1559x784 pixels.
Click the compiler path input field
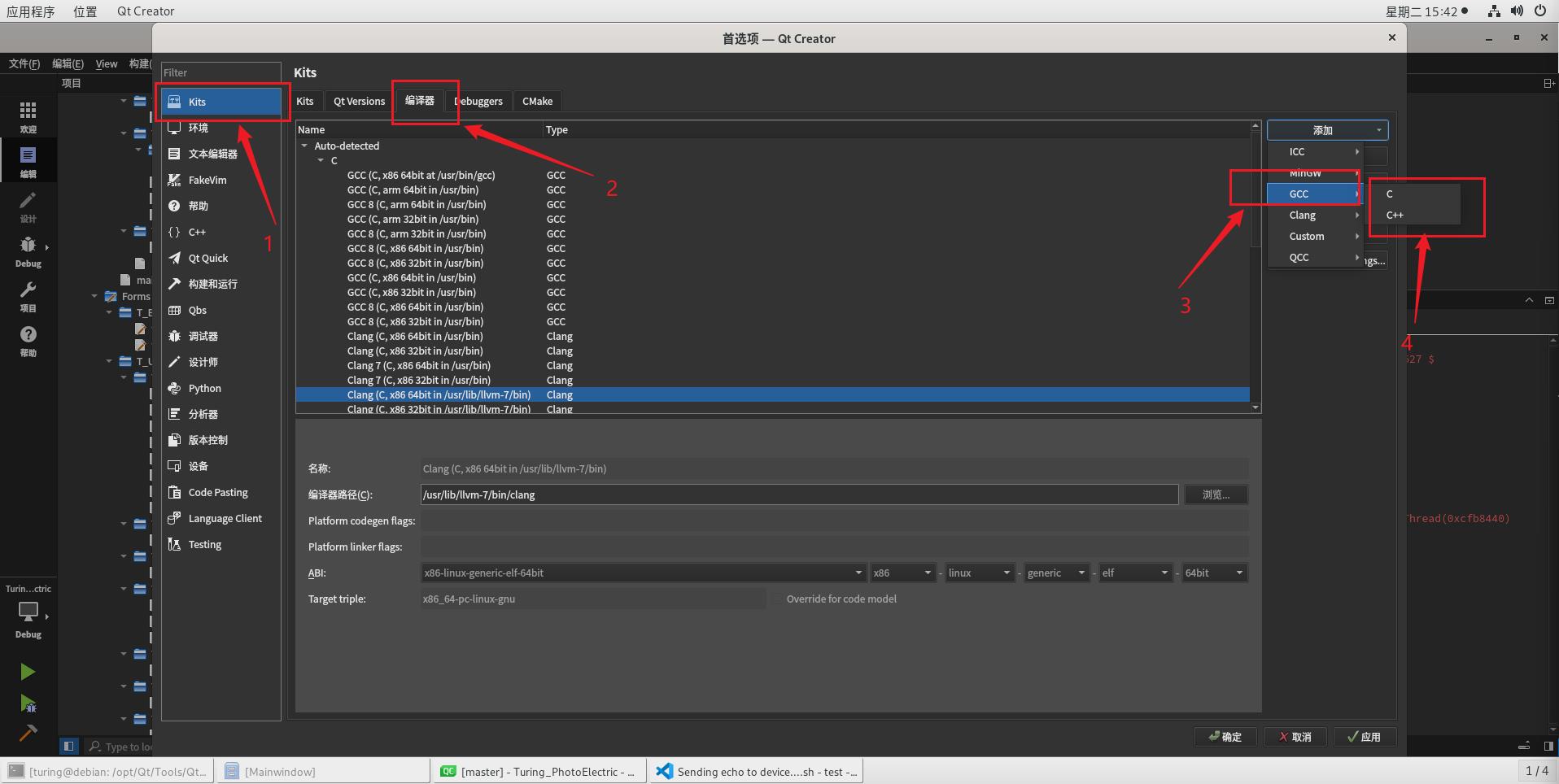click(799, 494)
